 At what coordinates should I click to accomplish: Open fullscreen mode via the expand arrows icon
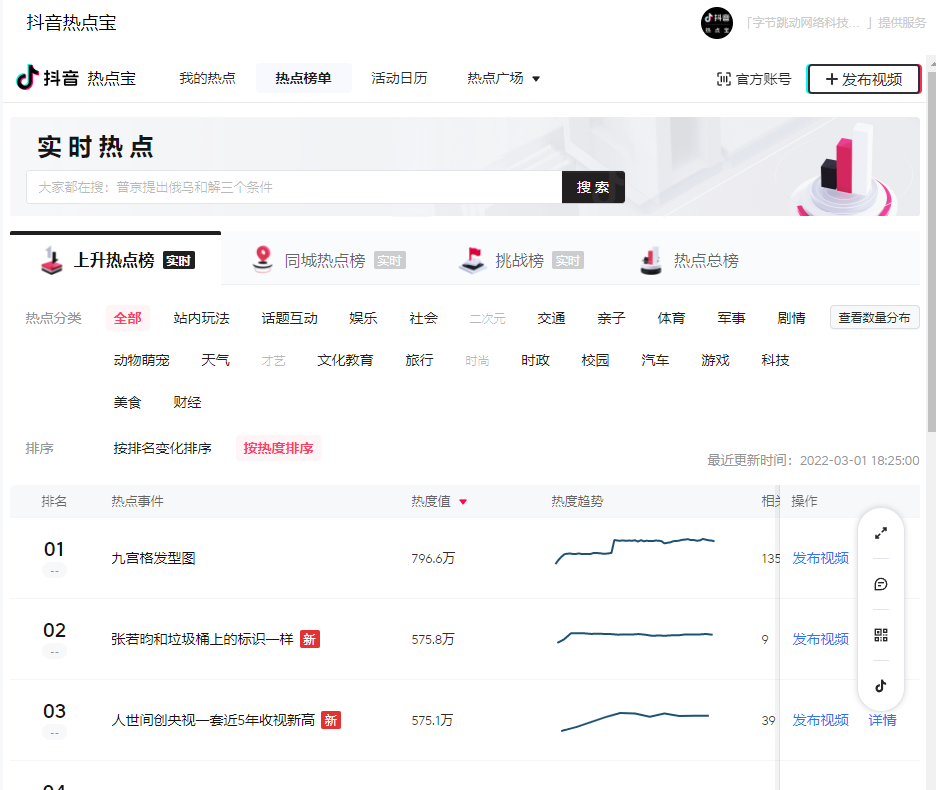point(881,533)
